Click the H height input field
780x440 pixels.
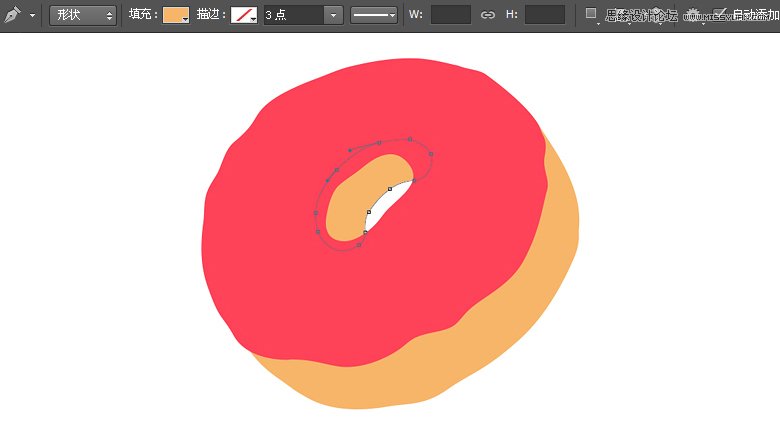pyautogui.click(x=544, y=15)
